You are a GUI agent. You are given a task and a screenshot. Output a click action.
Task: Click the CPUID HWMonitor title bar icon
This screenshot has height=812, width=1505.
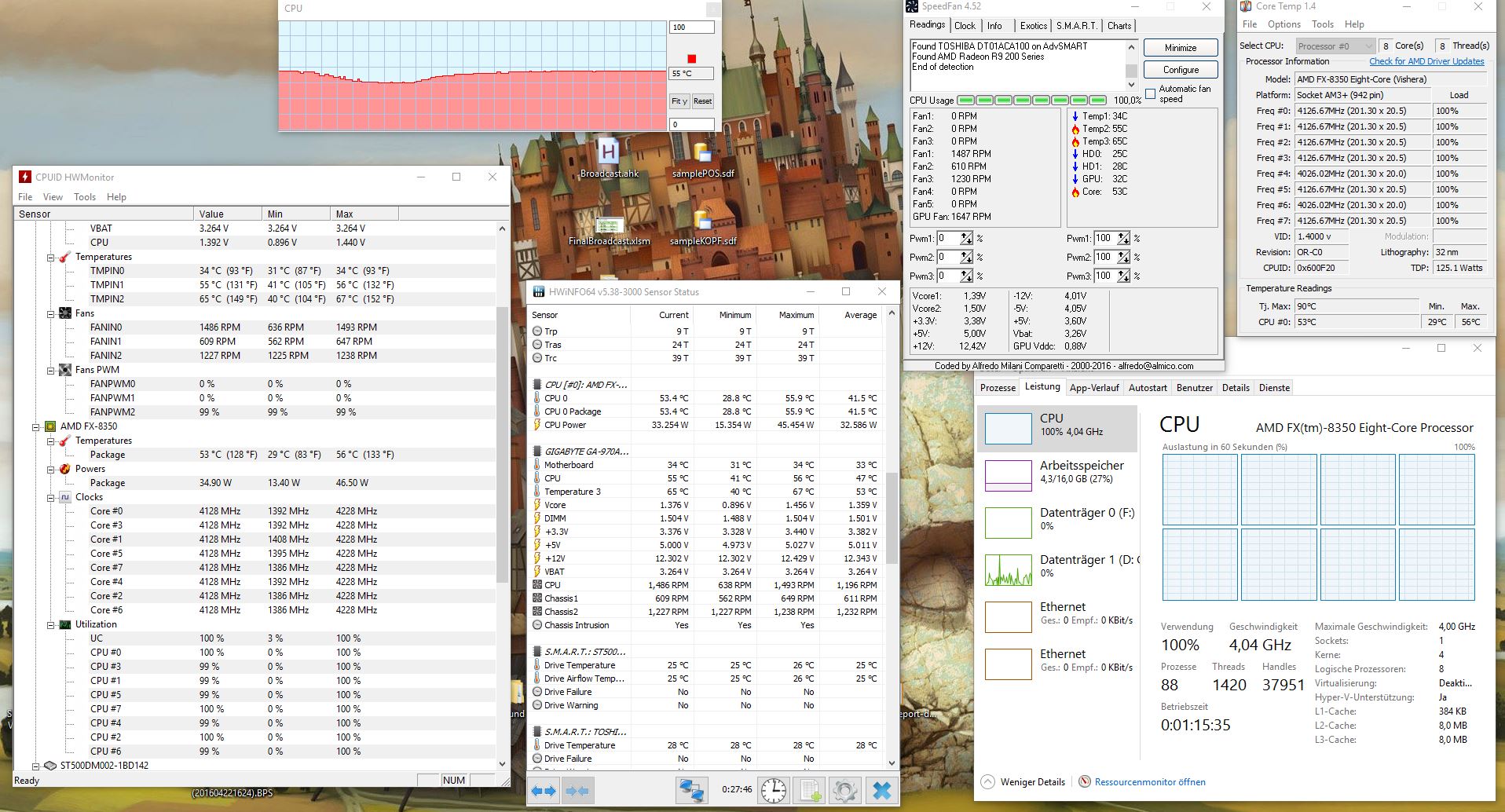point(25,177)
